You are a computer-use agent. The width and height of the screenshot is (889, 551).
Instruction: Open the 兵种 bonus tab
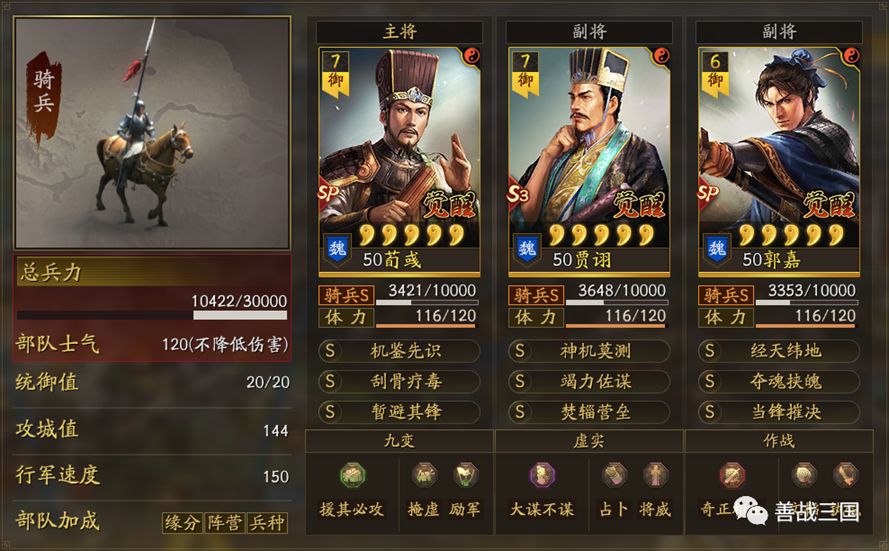pos(266,522)
